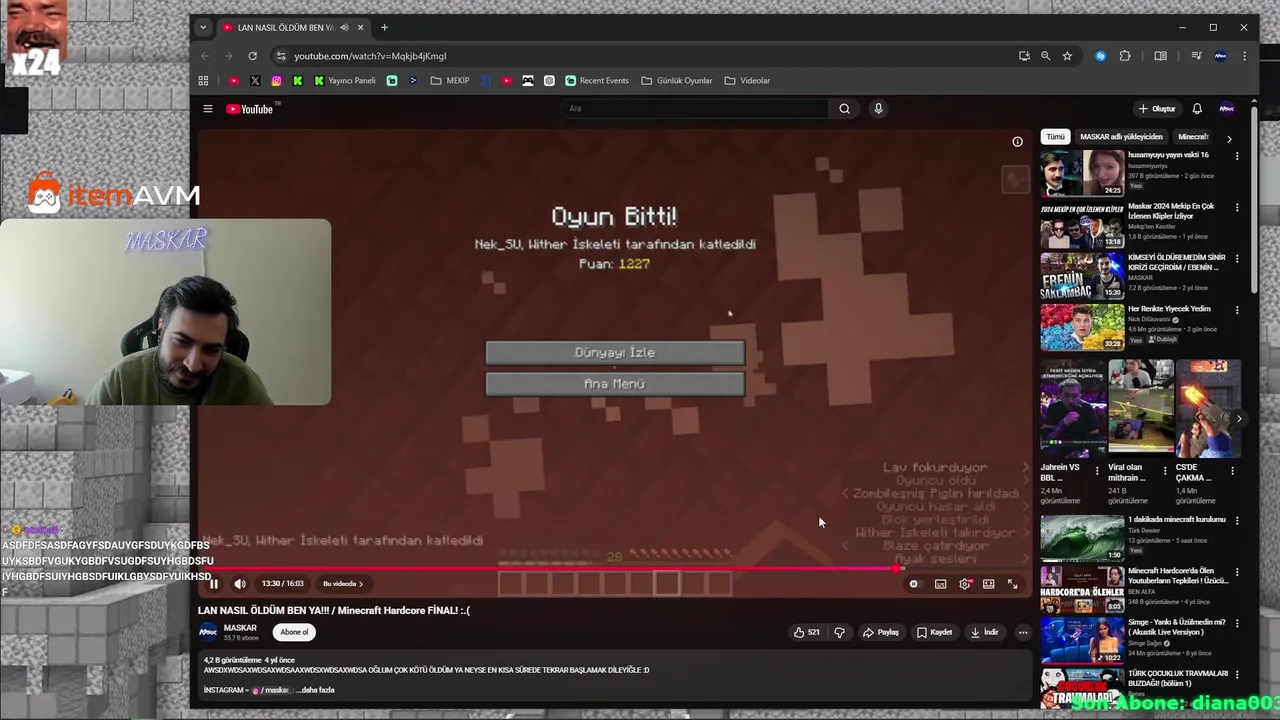This screenshot has height=720, width=1280.
Task: Open Chrome tab search dropdown
Action: (x=203, y=28)
